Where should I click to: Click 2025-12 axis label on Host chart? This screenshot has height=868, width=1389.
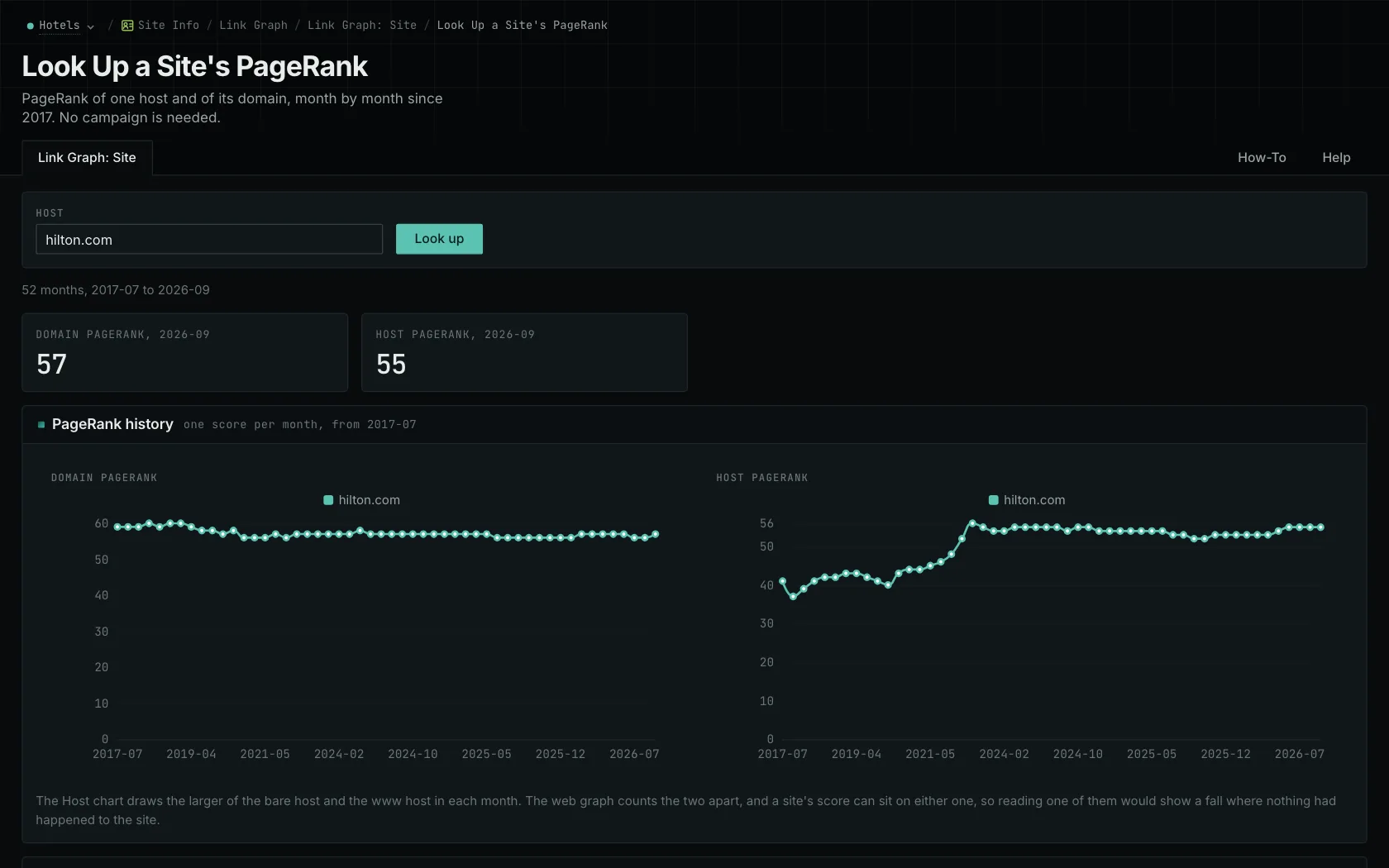pyautogui.click(x=1225, y=754)
